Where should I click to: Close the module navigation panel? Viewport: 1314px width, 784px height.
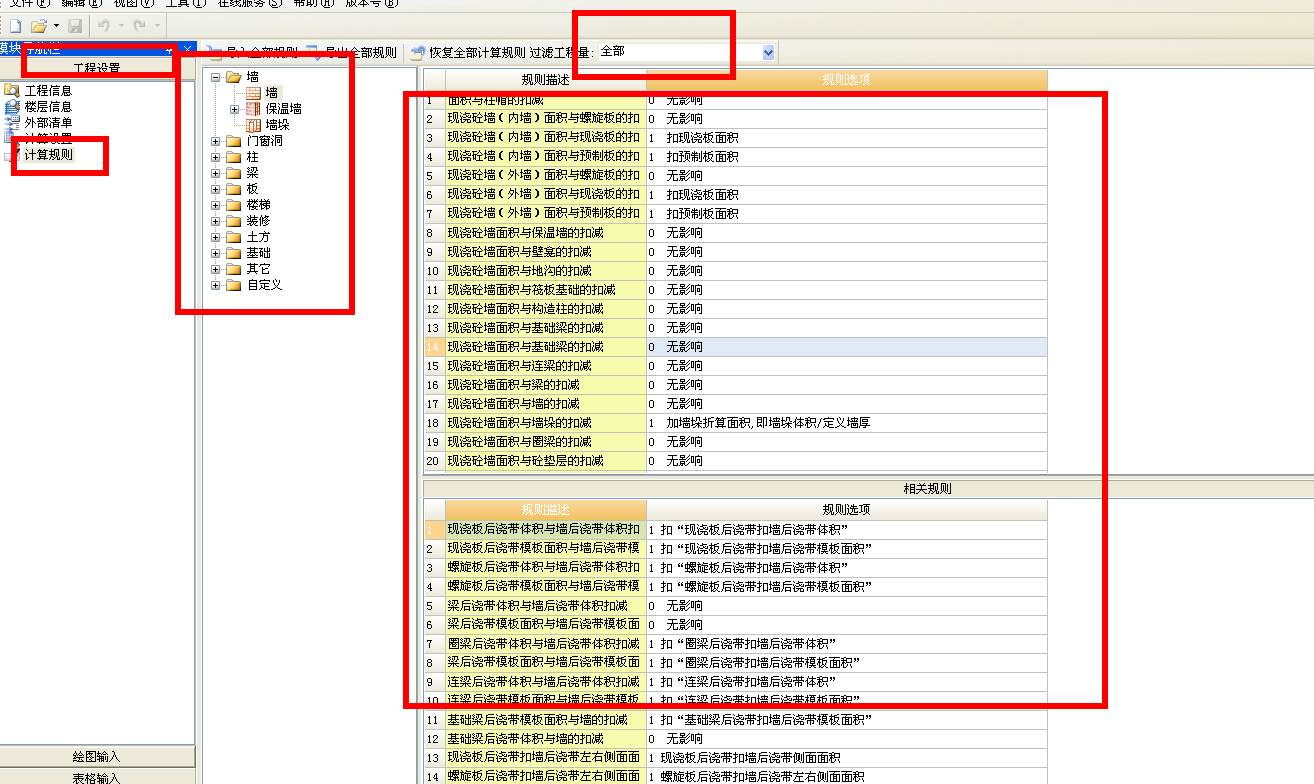point(188,48)
